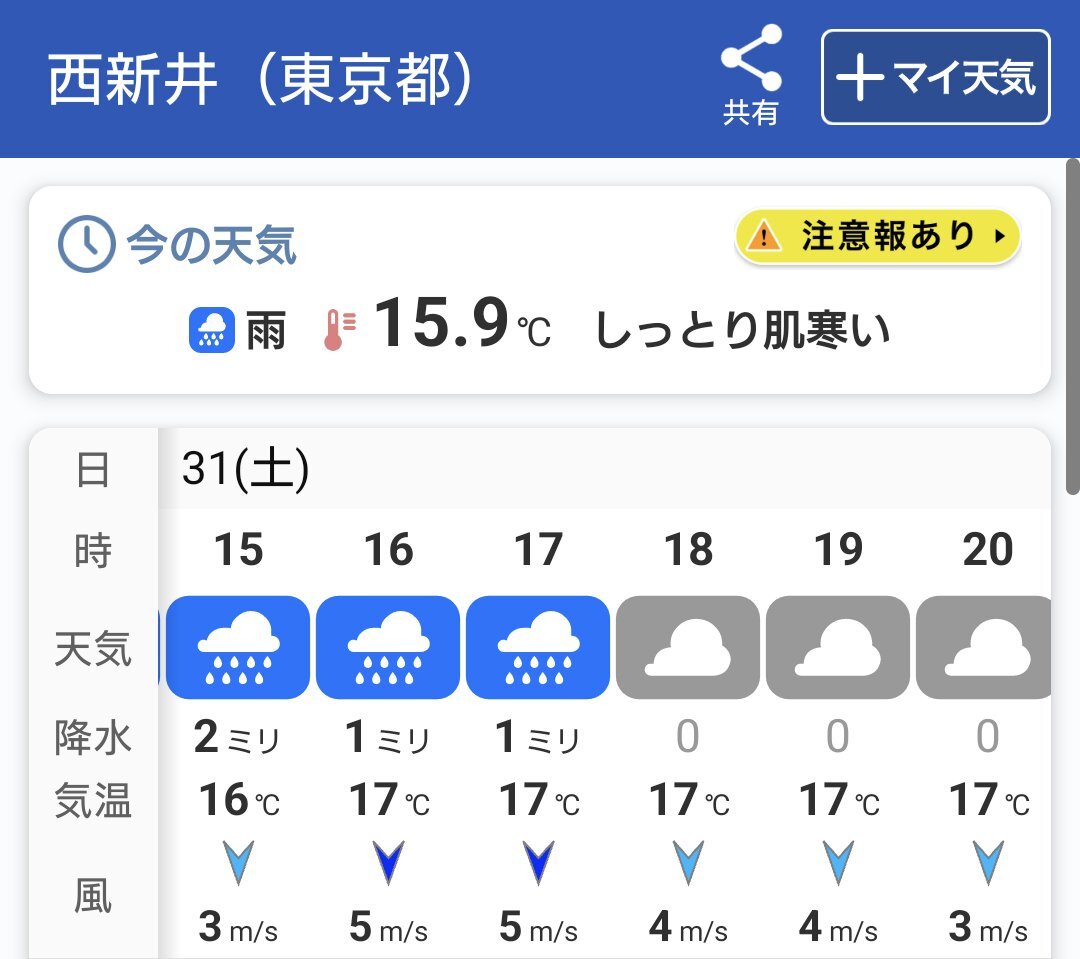Screen dimensions: 1080x959
Task: Select the rain icon for 15時
Action: pos(238,647)
